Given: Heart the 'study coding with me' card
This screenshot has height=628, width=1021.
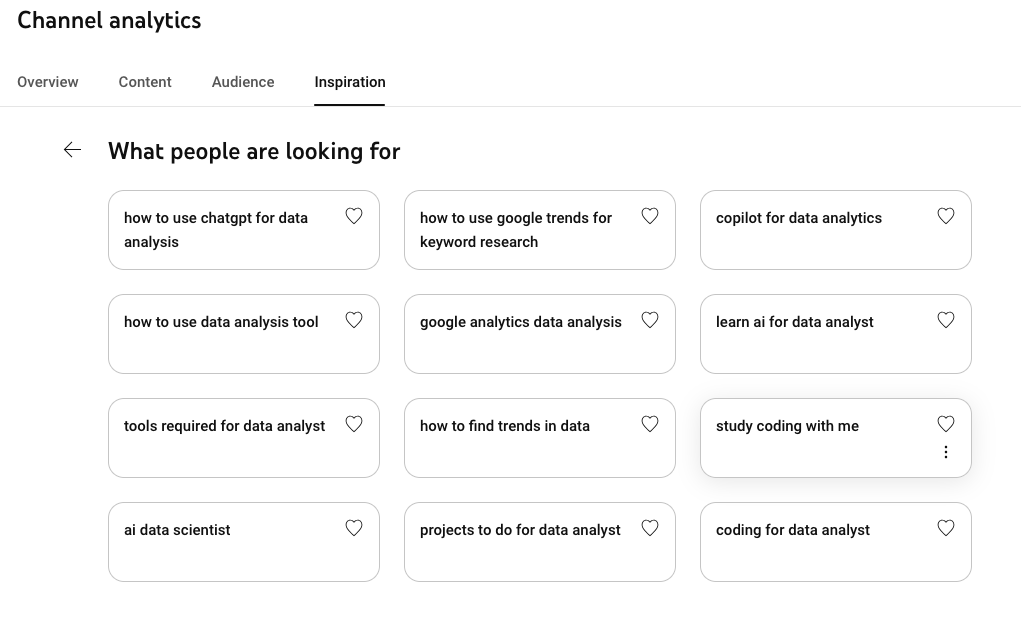Looking at the screenshot, I should point(946,424).
